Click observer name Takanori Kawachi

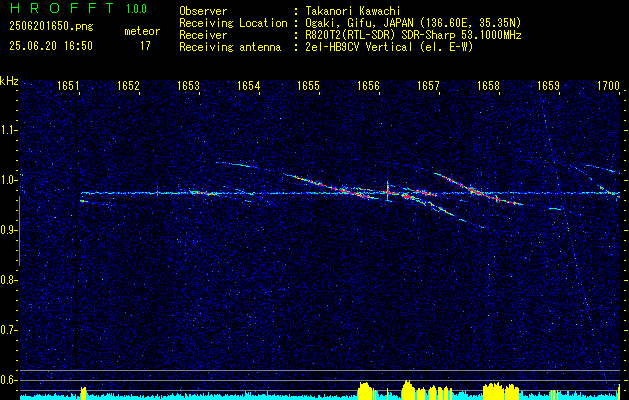click(352, 11)
